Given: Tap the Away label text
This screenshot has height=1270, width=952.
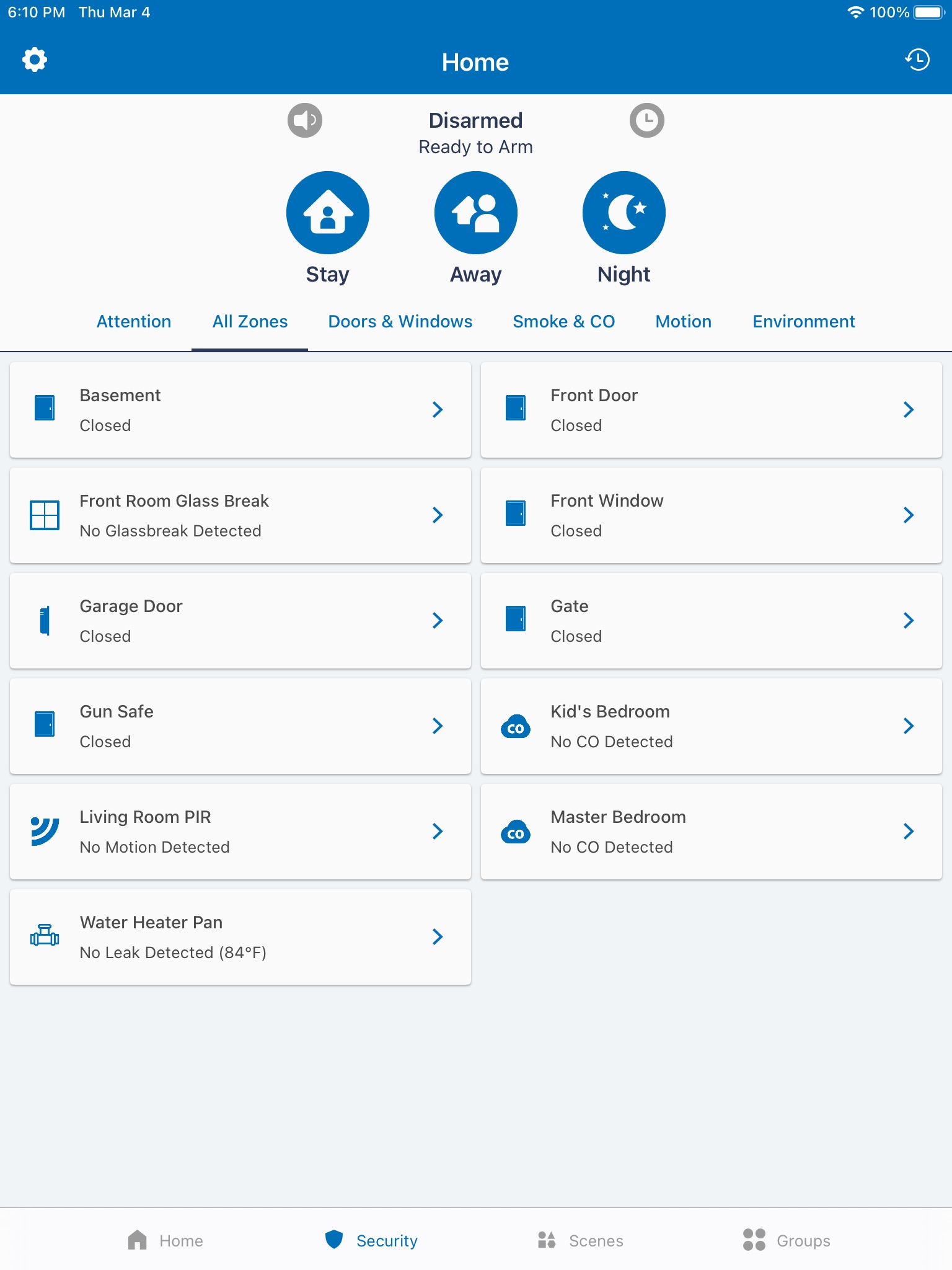Looking at the screenshot, I should (x=476, y=275).
